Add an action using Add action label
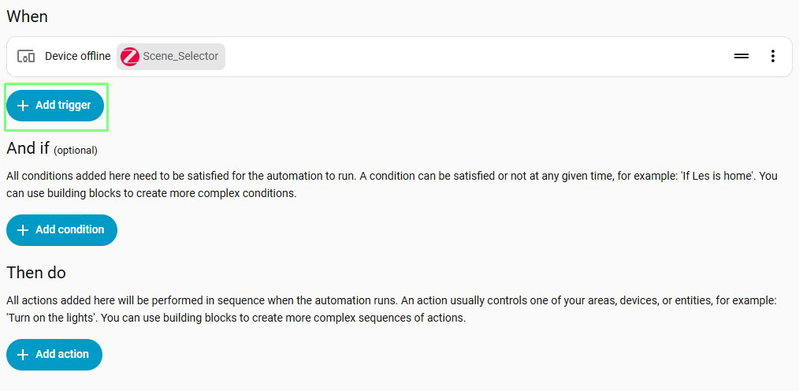The height and width of the screenshot is (391, 799). 62,354
